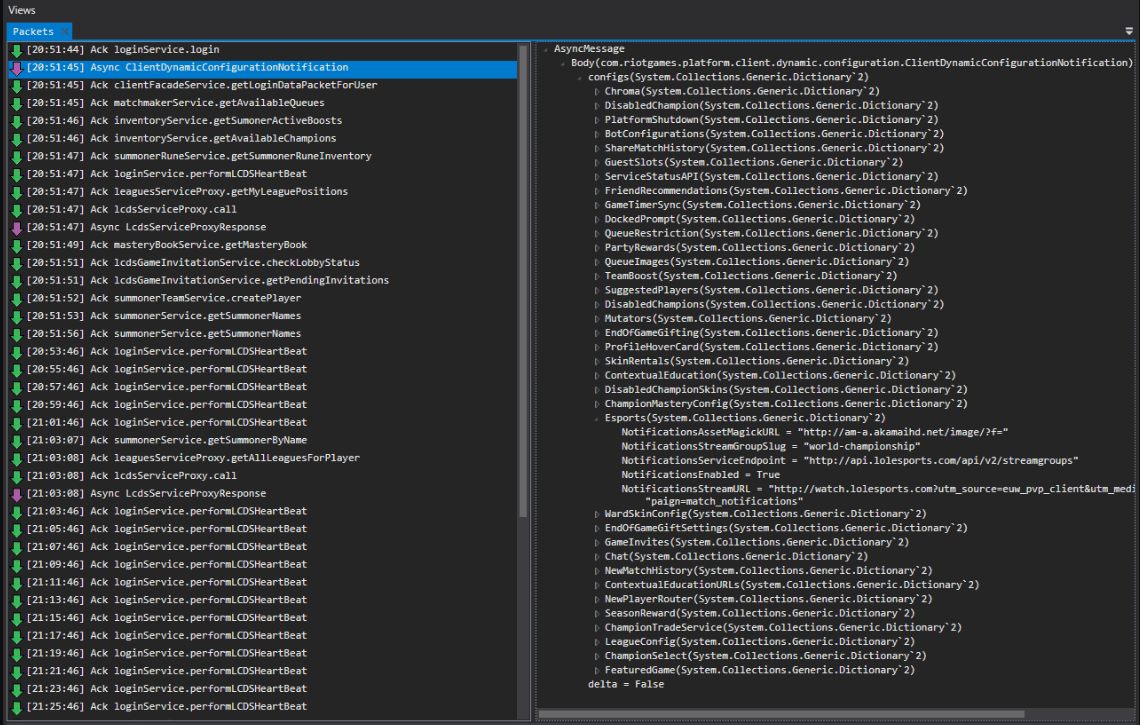Image resolution: width=1140 pixels, height=725 pixels.
Task: Click green arrow icon beside getPendingInvitations
Action: (x=17, y=281)
